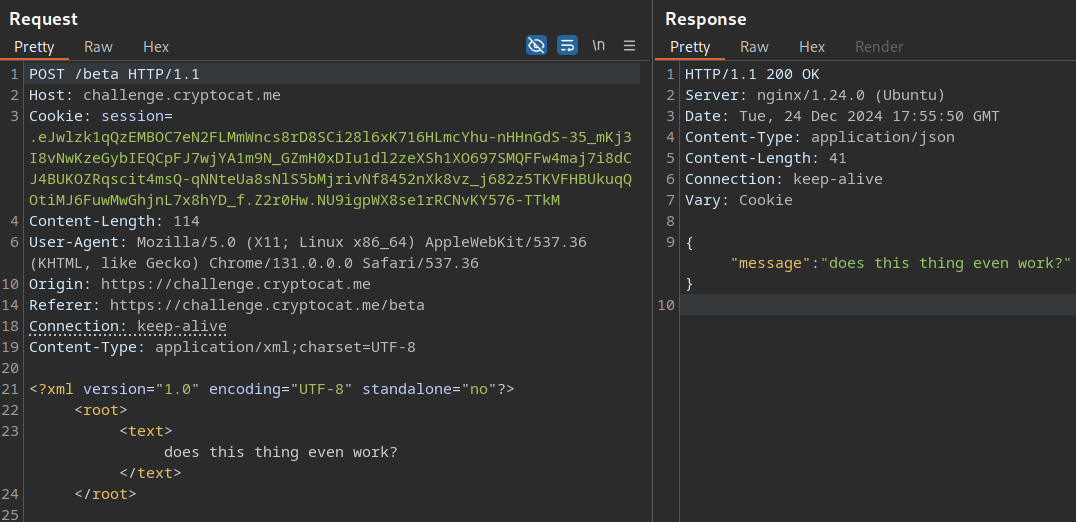This screenshot has height=522, width=1076.
Task: Click the Content-Length: 114 header
Action: click(x=114, y=222)
